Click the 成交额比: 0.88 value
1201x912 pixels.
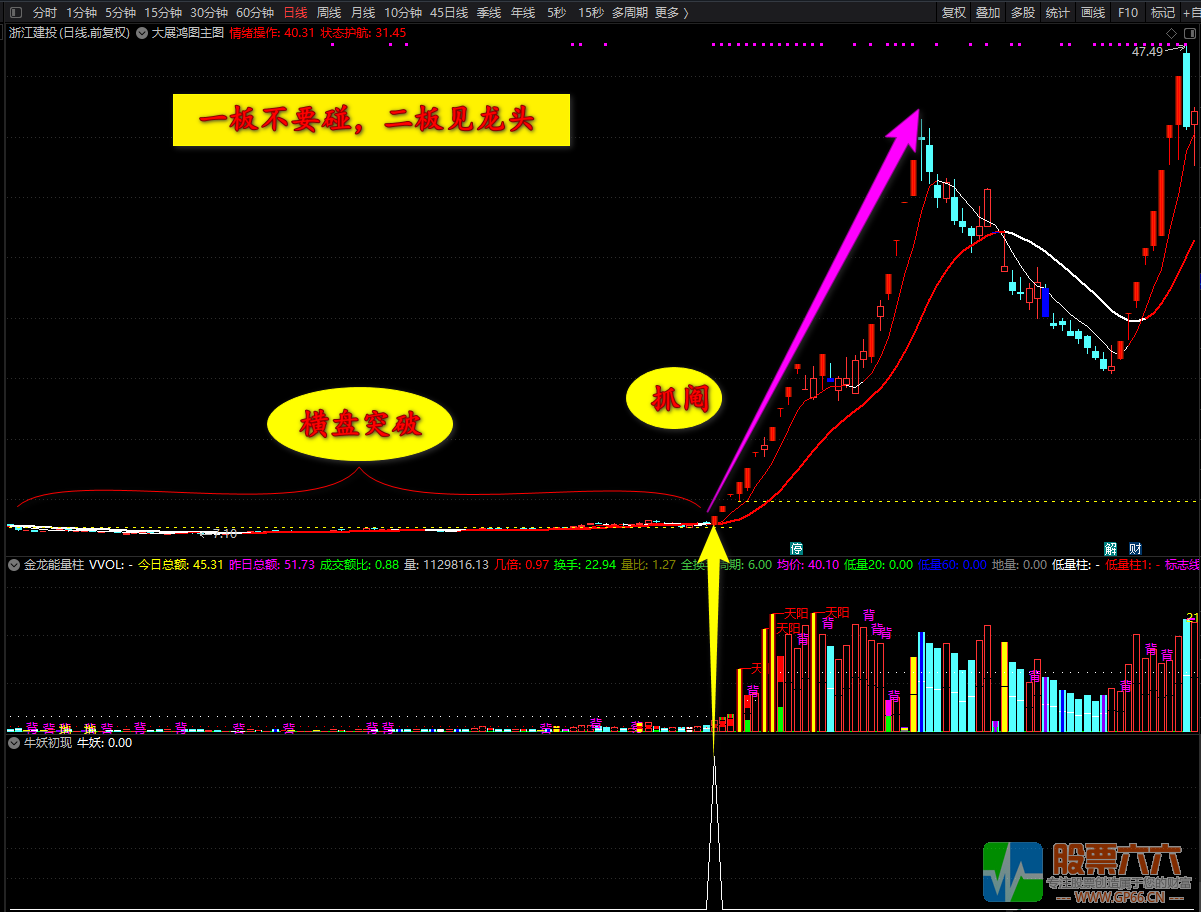coord(359,565)
